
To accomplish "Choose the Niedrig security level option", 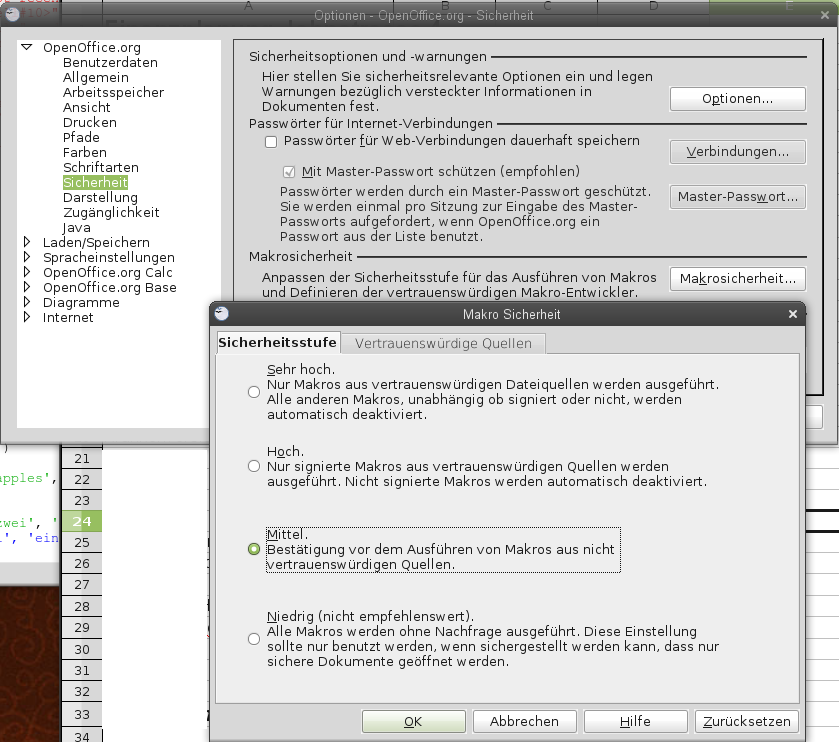I will coord(254,639).
